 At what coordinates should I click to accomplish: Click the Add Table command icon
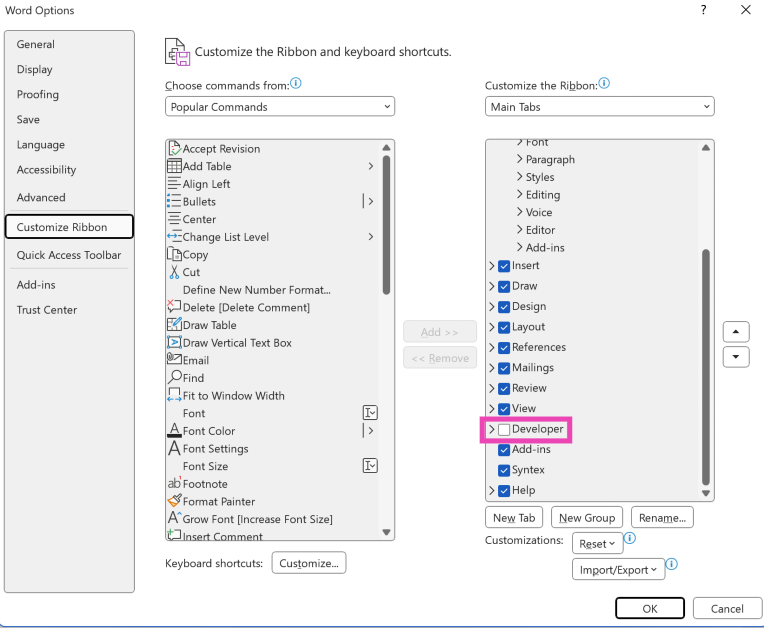[x=174, y=166]
